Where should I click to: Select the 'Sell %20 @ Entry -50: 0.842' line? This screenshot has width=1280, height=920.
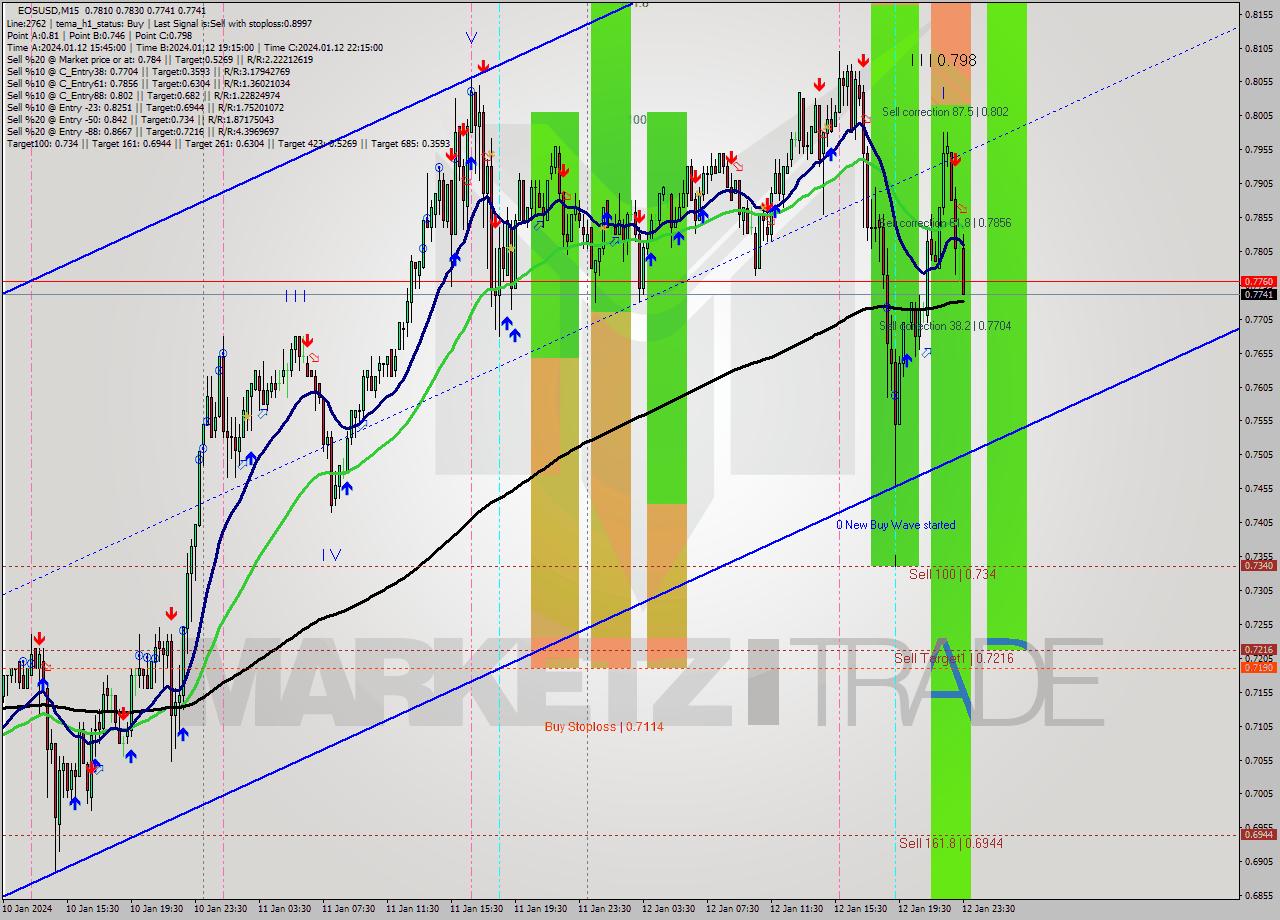coord(139,119)
